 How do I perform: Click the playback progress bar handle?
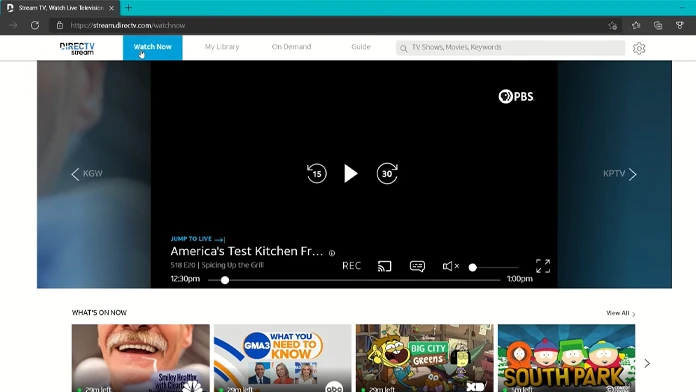point(225,280)
